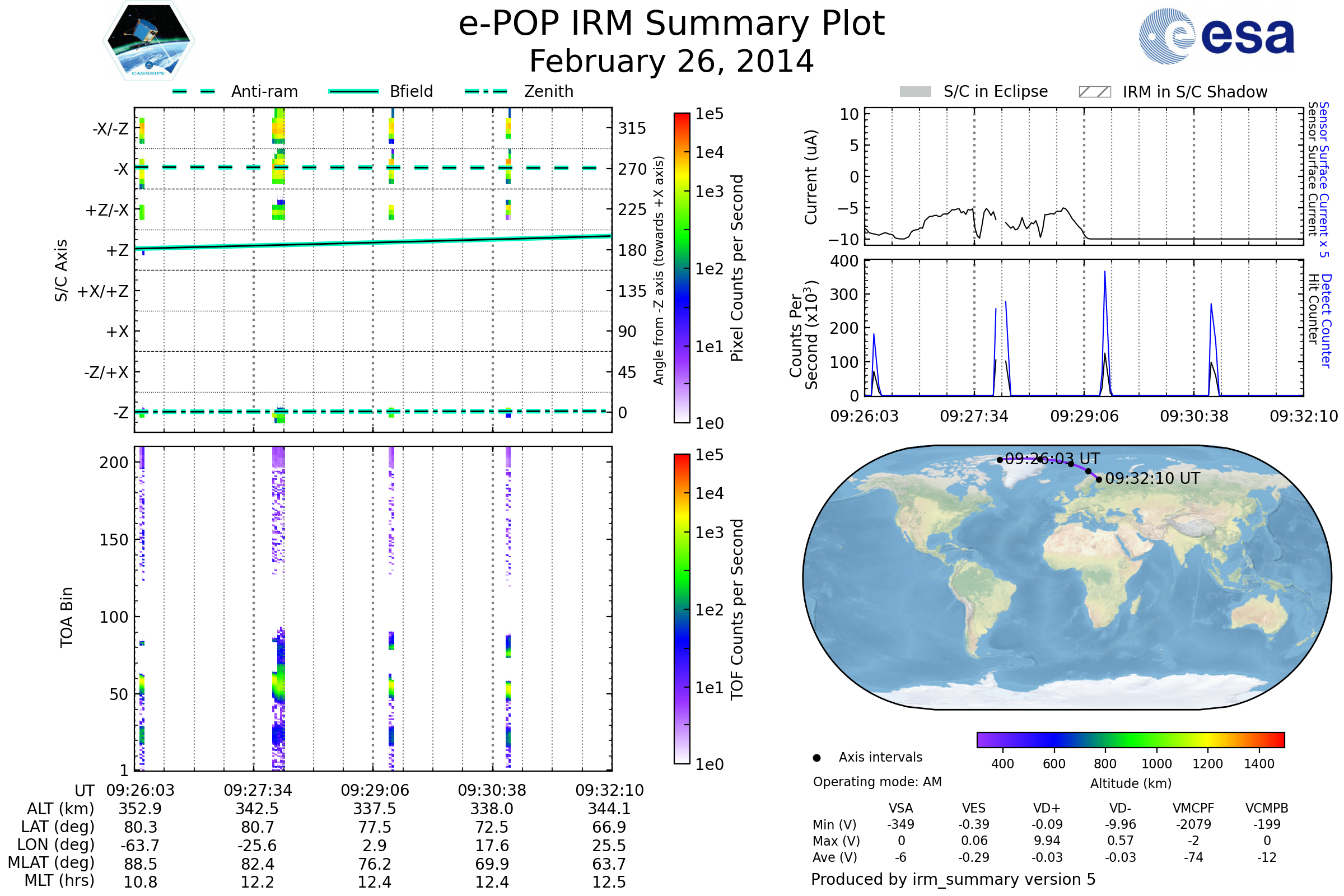Click the CASSIOPE mission hexagon logo
The image size is (1344, 896).
148,41
